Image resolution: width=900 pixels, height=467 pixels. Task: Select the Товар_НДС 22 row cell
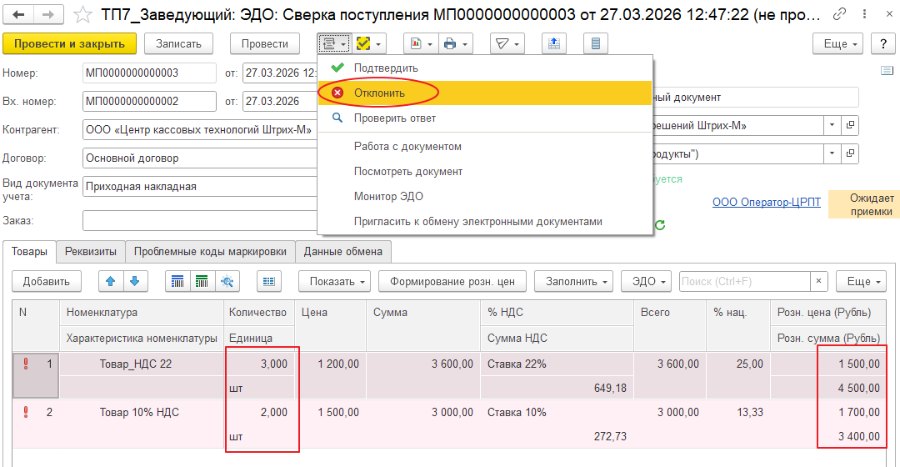point(141,364)
